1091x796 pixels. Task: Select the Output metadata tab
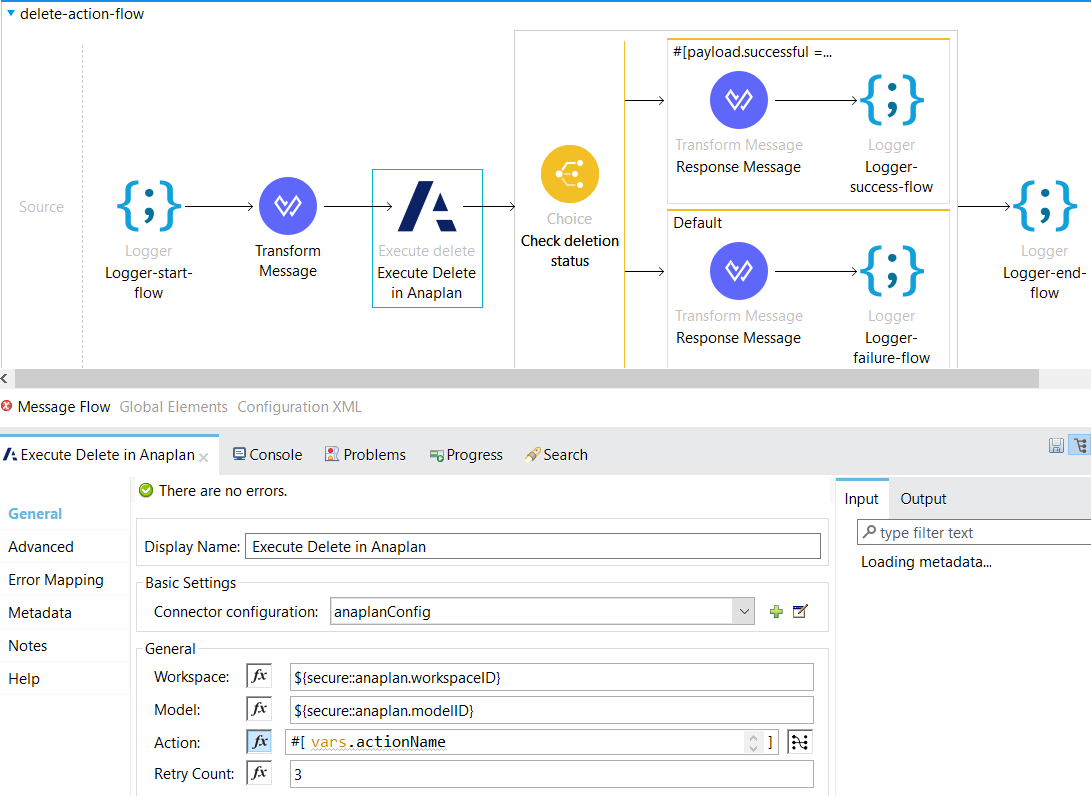(x=923, y=499)
